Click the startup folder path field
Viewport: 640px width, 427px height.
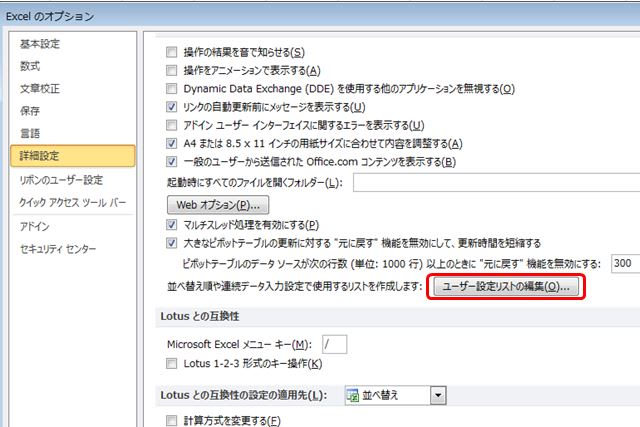tap(495, 182)
